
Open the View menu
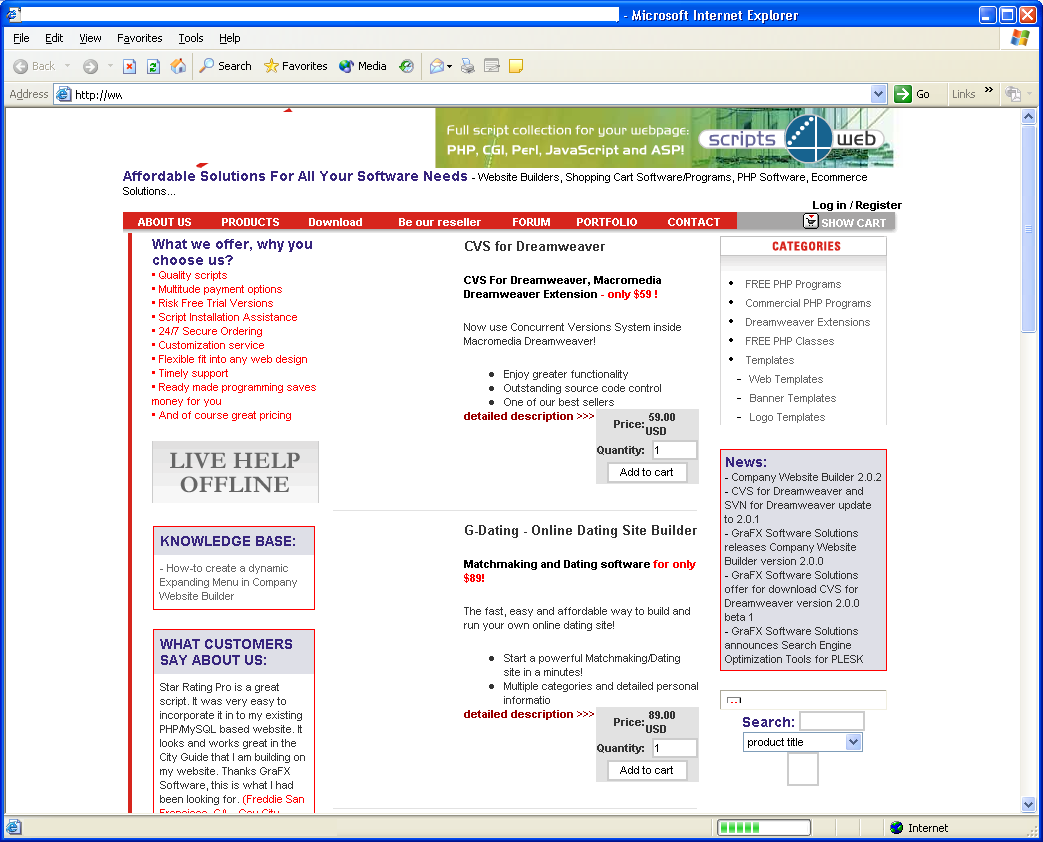pyautogui.click(x=90, y=38)
